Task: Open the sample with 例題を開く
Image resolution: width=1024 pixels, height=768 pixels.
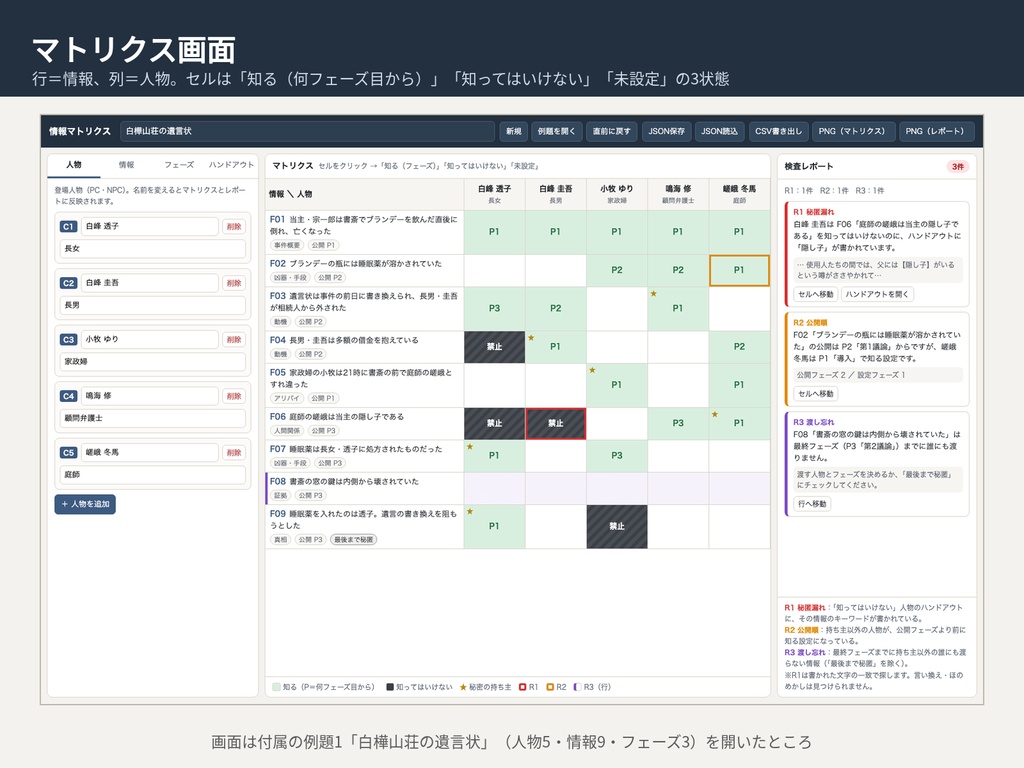Action: point(556,131)
